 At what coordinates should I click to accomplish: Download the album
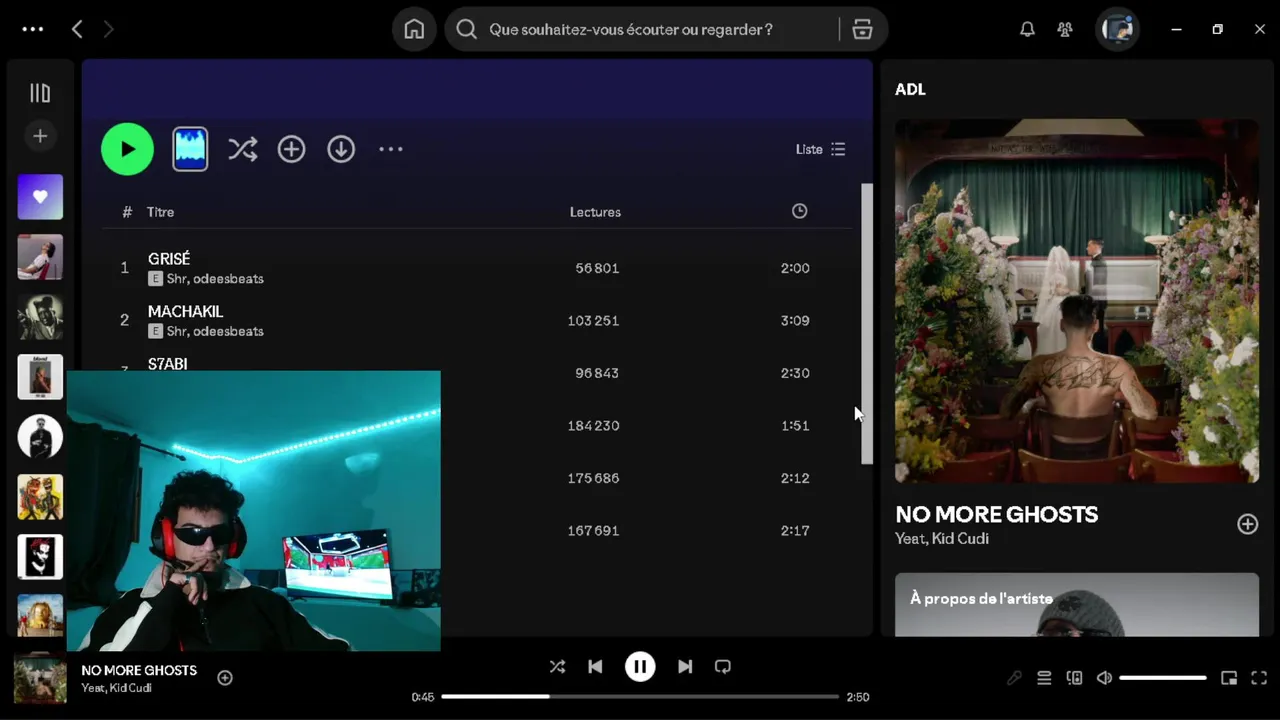coord(341,149)
